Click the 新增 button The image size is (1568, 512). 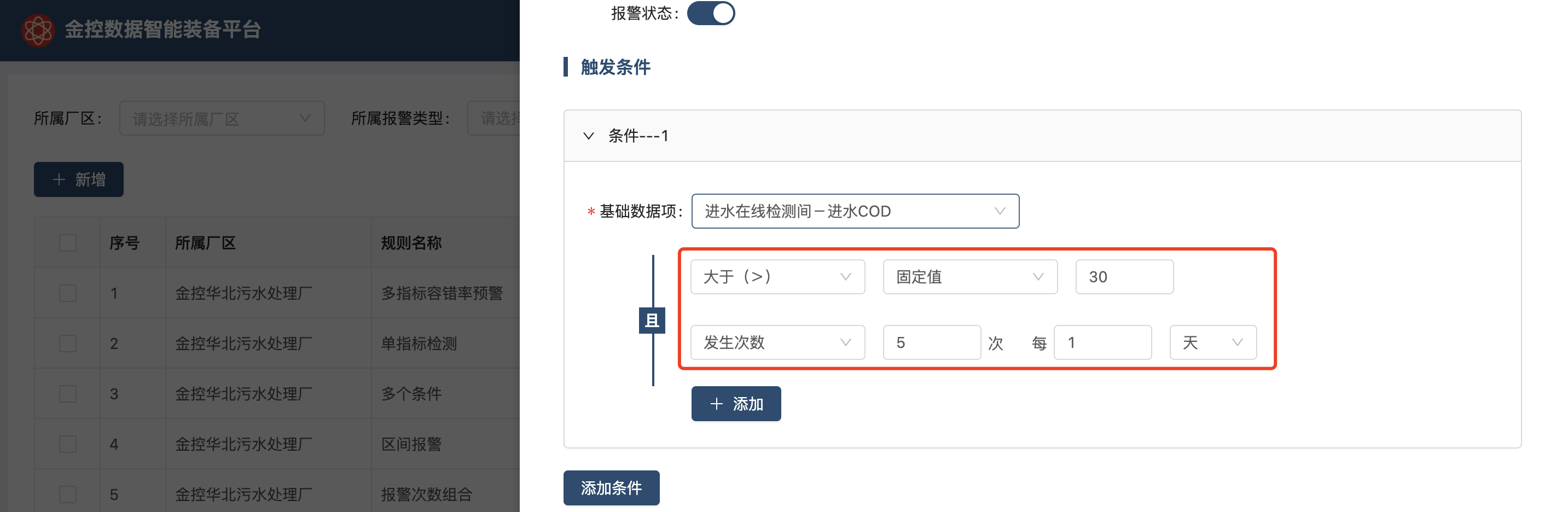coord(79,179)
